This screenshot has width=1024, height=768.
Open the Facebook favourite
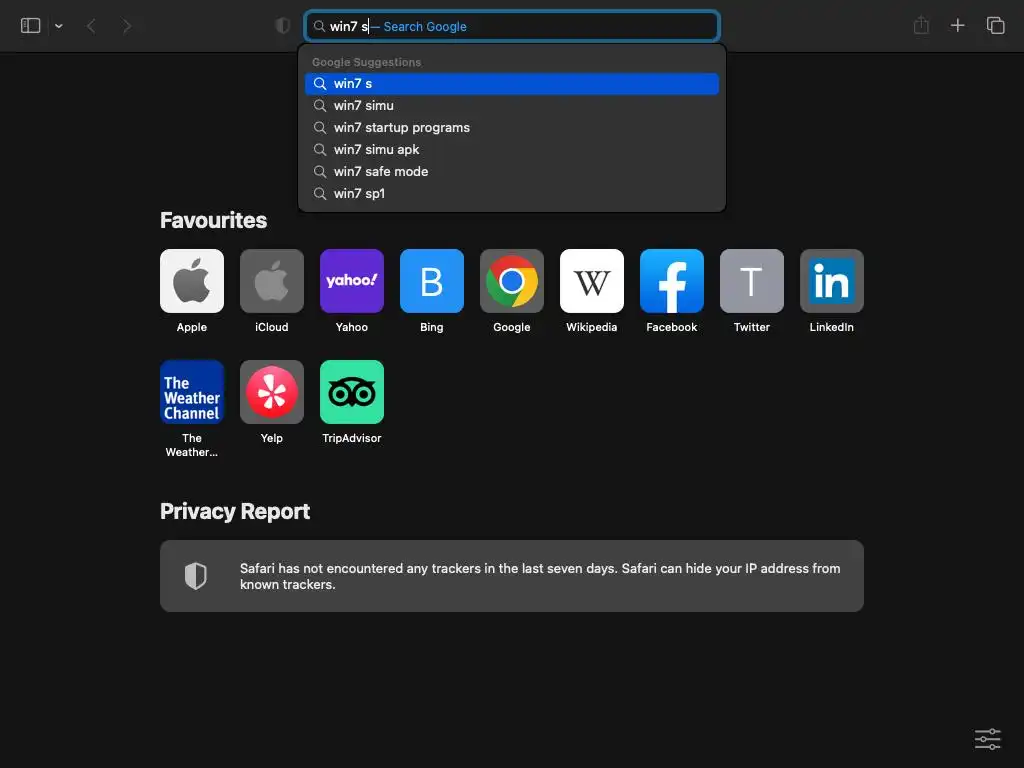tap(672, 281)
